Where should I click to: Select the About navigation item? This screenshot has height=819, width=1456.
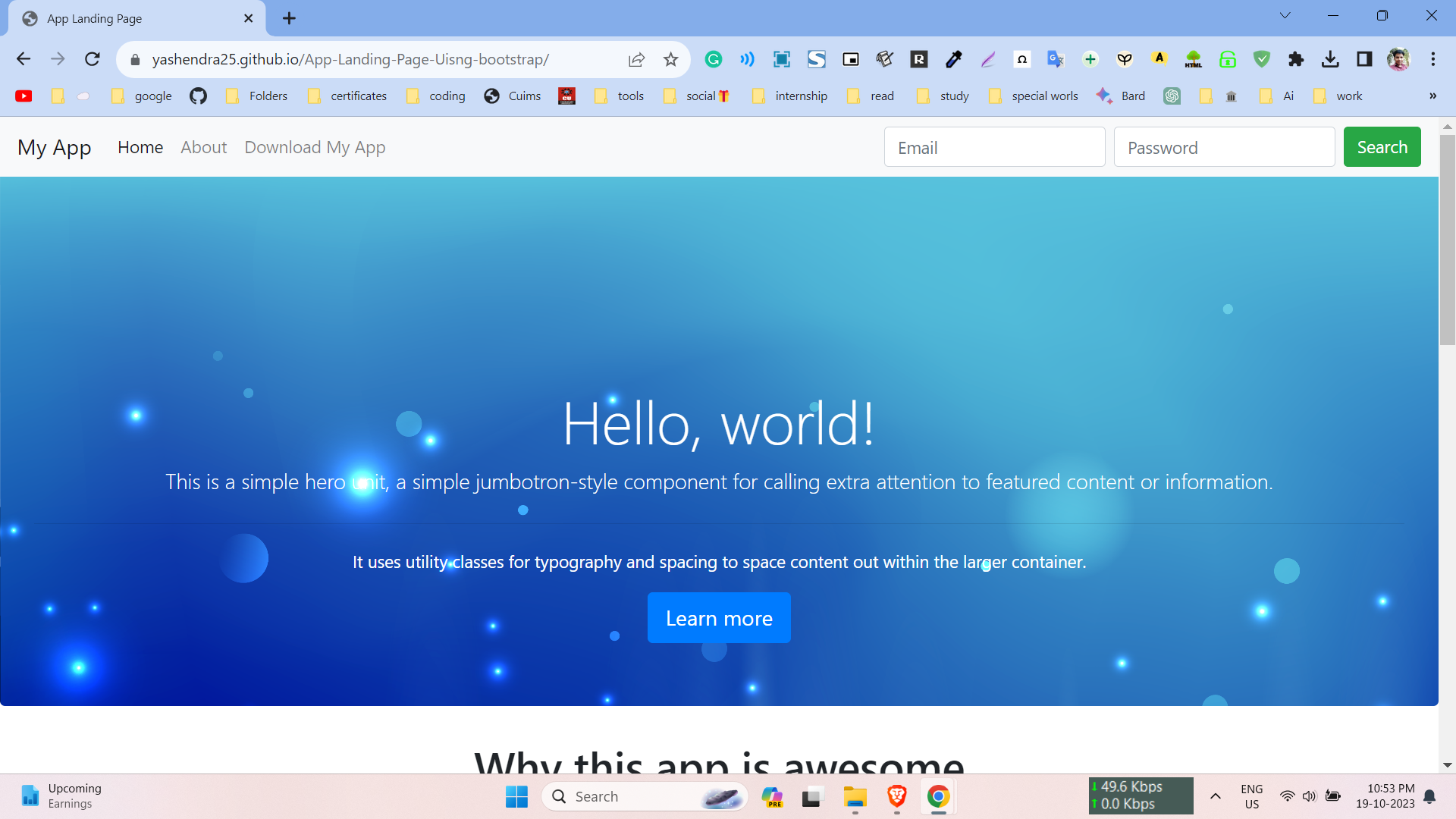[203, 147]
